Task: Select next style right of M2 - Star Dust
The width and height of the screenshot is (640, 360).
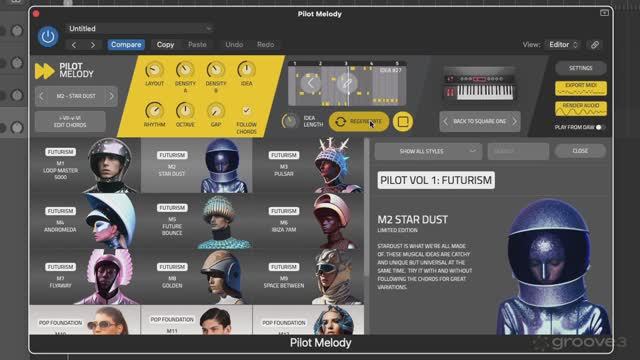Action: tap(111, 96)
